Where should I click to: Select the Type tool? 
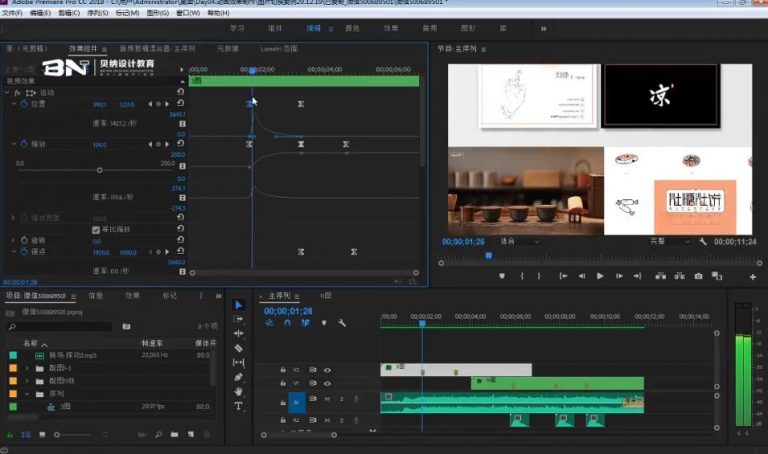coord(238,407)
